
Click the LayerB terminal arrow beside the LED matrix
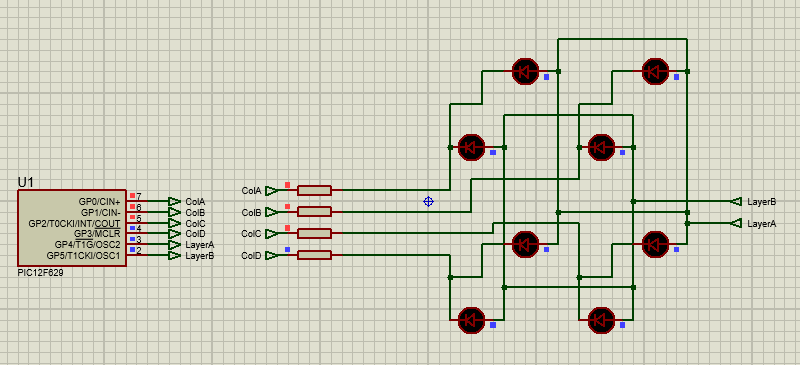click(736, 201)
